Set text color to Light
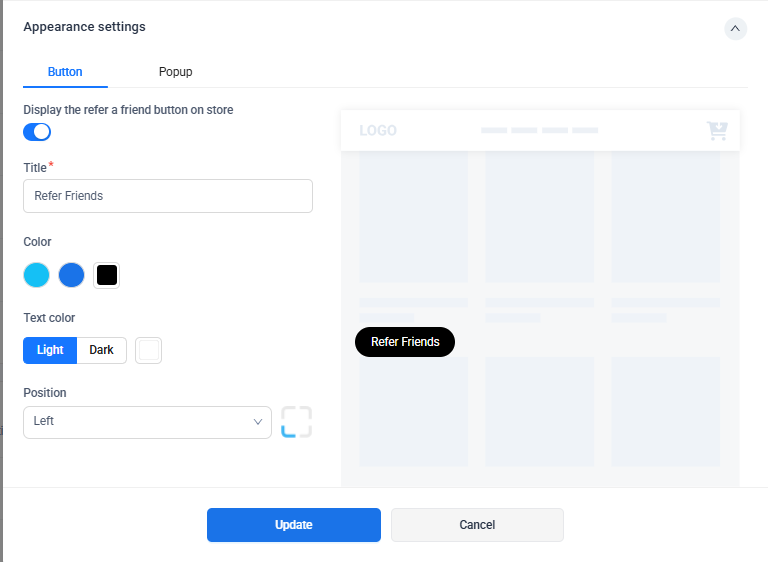The height and width of the screenshot is (562, 768). click(50, 350)
